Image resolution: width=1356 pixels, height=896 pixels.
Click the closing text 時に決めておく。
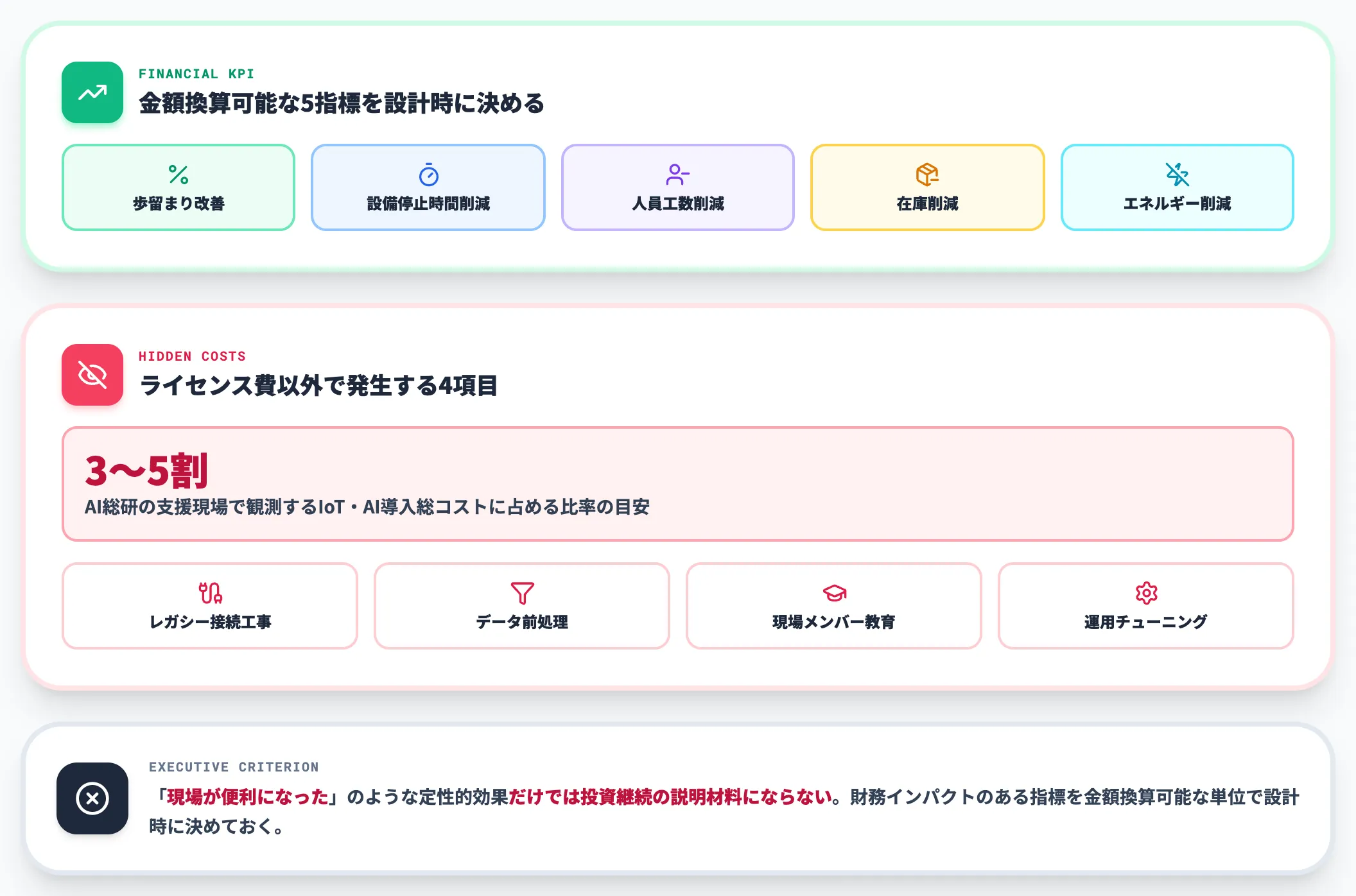pos(217,826)
